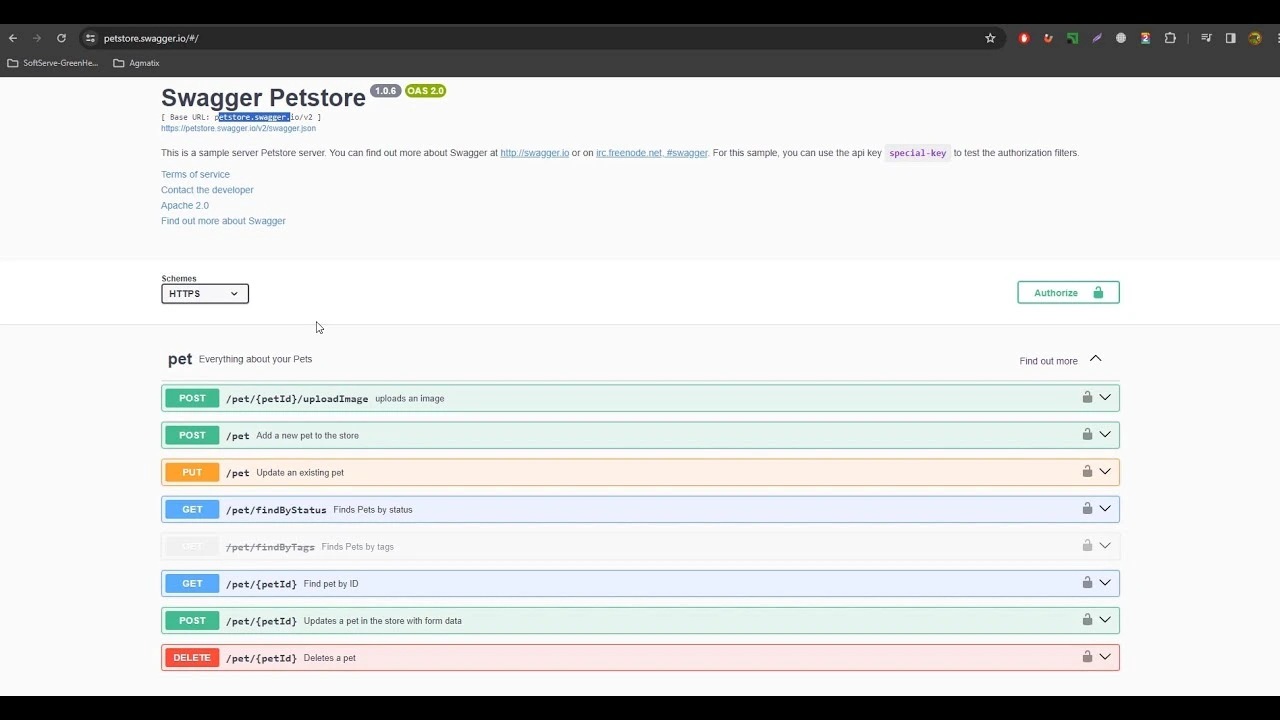Expand POST Updates pet with form data chevron
Viewport: 1280px width, 720px height.
click(1105, 619)
